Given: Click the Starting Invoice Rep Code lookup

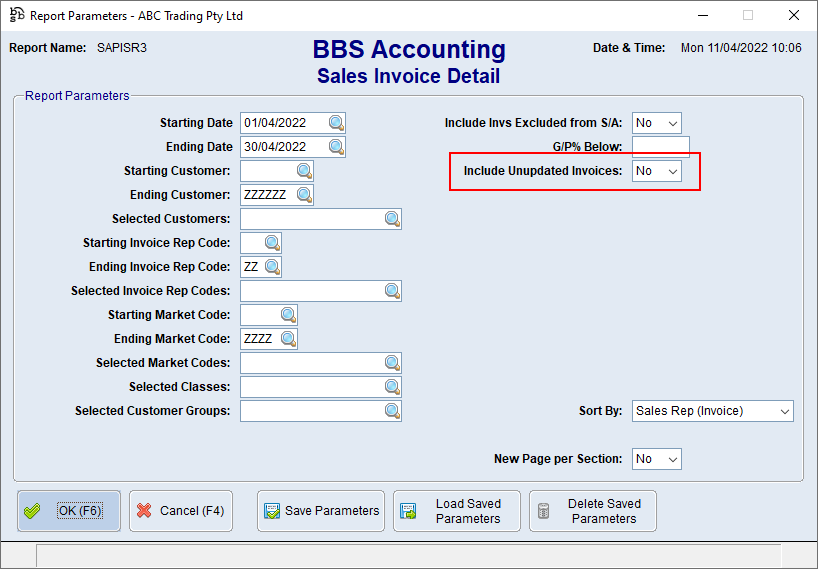Looking at the screenshot, I should tap(272, 243).
